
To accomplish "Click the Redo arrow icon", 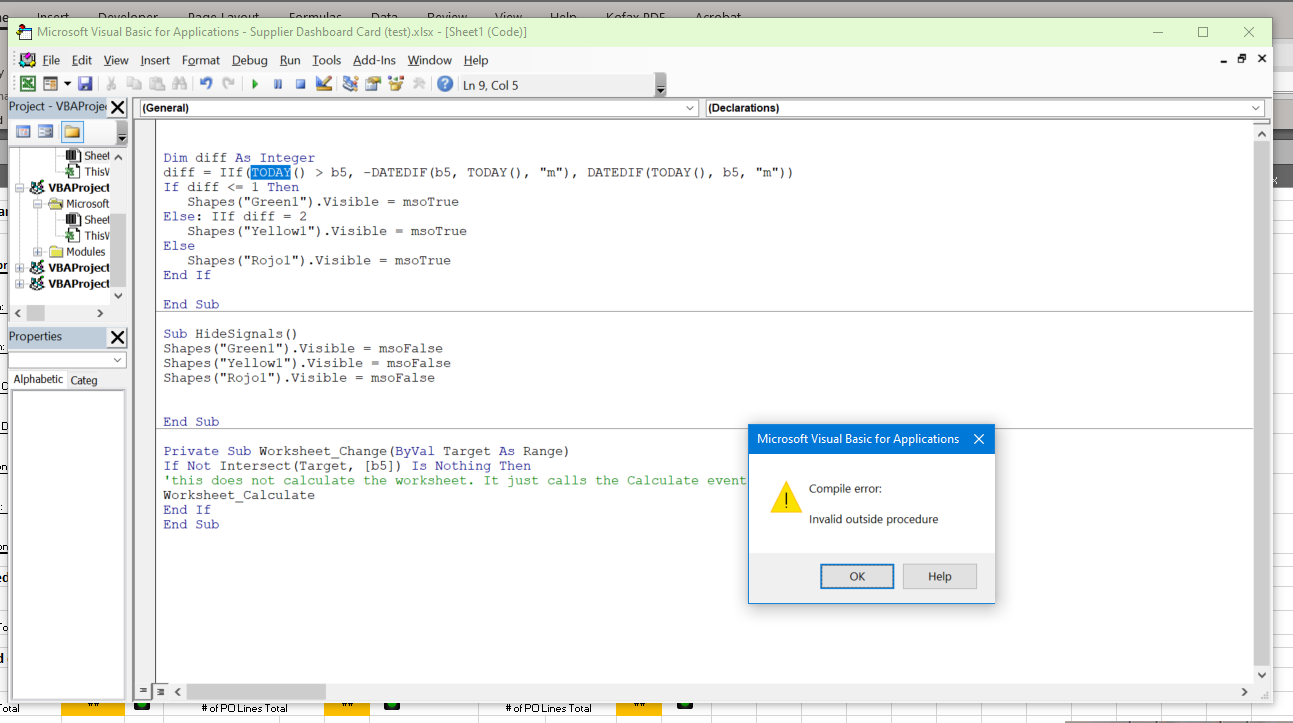I will [x=228, y=84].
